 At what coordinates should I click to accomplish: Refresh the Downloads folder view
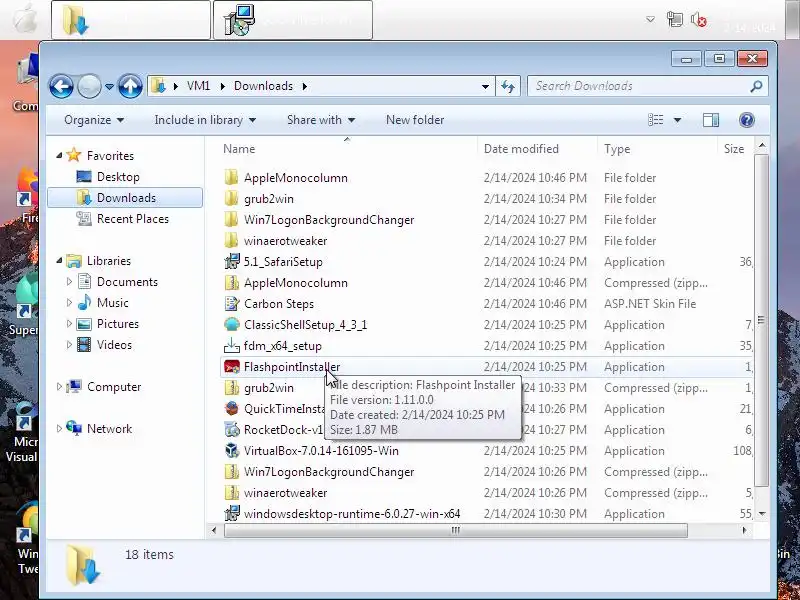point(508,86)
